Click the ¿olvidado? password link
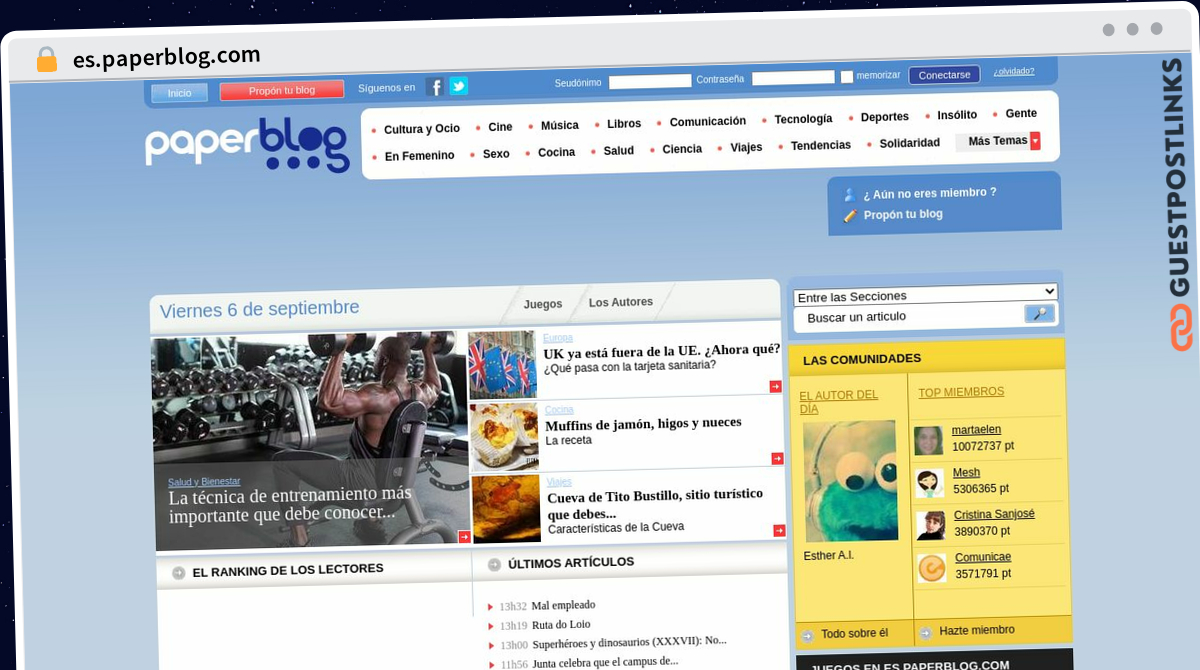The image size is (1200, 670). (1014, 71)
